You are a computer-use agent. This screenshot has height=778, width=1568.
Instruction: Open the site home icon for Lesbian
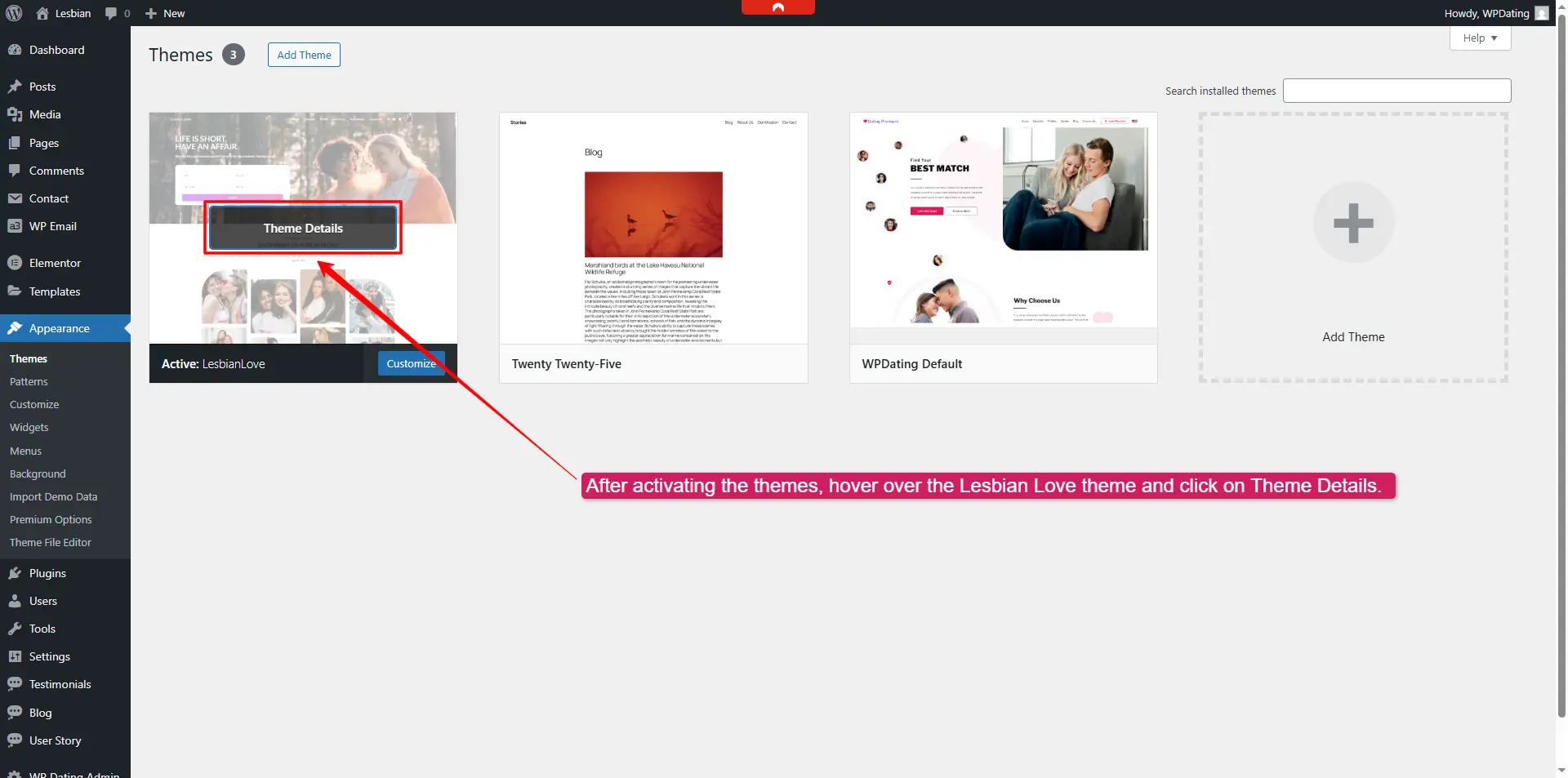point(42,13)
